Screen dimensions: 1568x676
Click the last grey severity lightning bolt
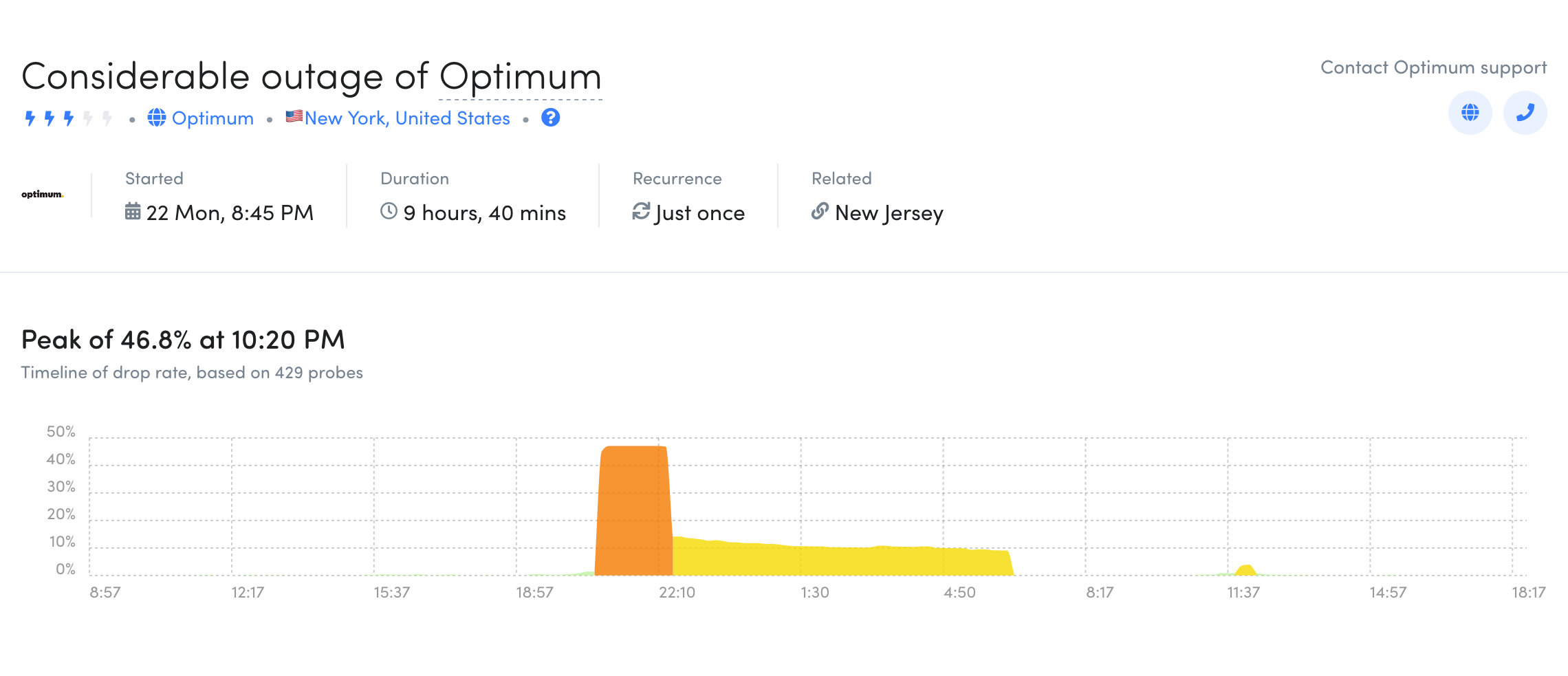[x=107, y=118]
